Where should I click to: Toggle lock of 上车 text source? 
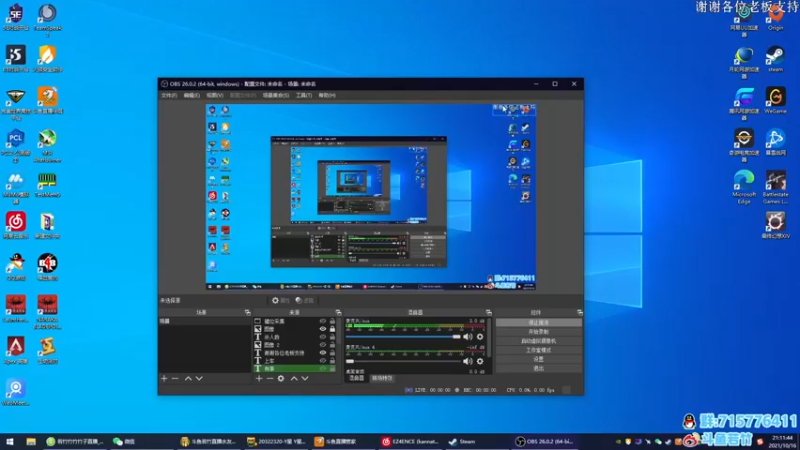point(332,361)
